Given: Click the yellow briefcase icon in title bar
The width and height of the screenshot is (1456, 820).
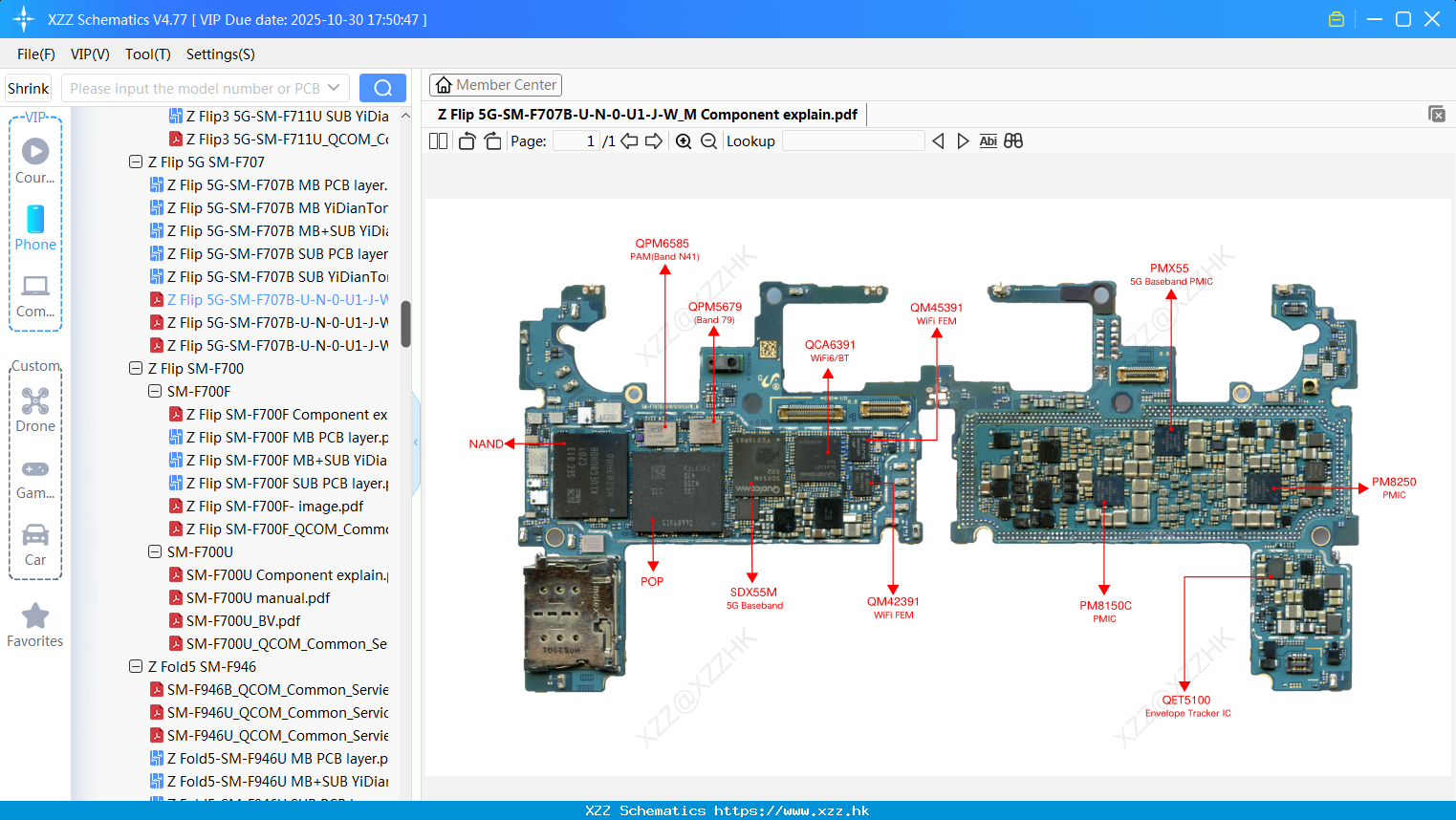Looking at the screenshot, I should [1336, 19].
